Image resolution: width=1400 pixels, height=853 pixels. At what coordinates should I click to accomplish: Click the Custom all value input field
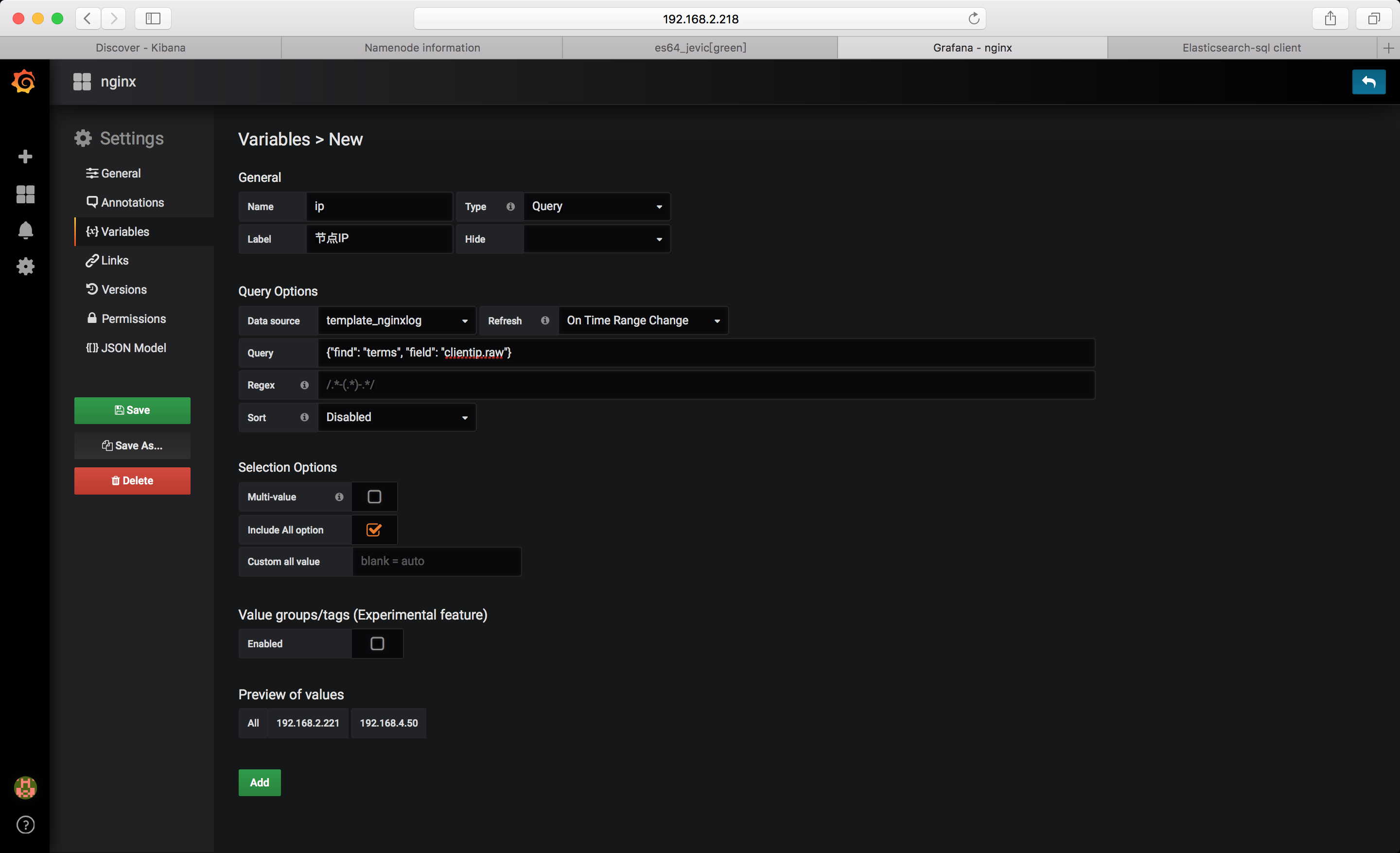tap(436, 562)
